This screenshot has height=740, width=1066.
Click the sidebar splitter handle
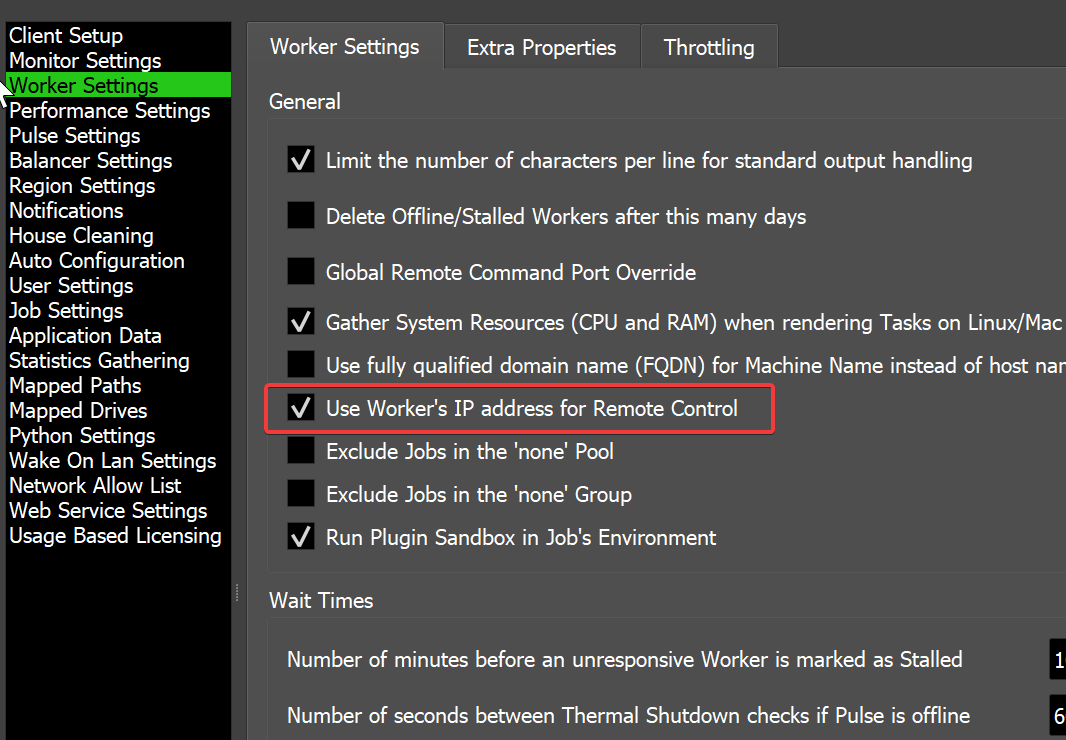pos(237,593)
